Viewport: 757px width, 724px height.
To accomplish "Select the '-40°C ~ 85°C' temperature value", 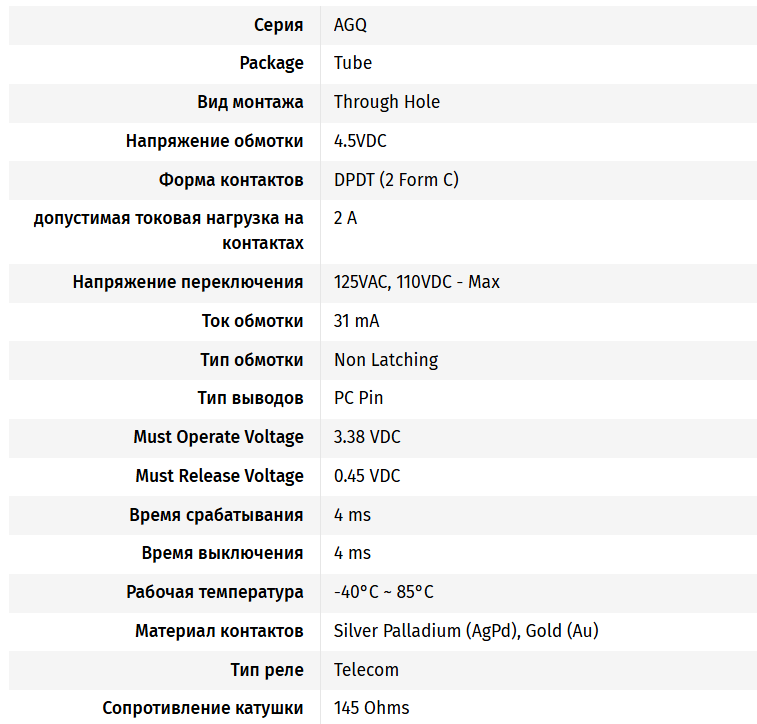I will tap(384, 592).
